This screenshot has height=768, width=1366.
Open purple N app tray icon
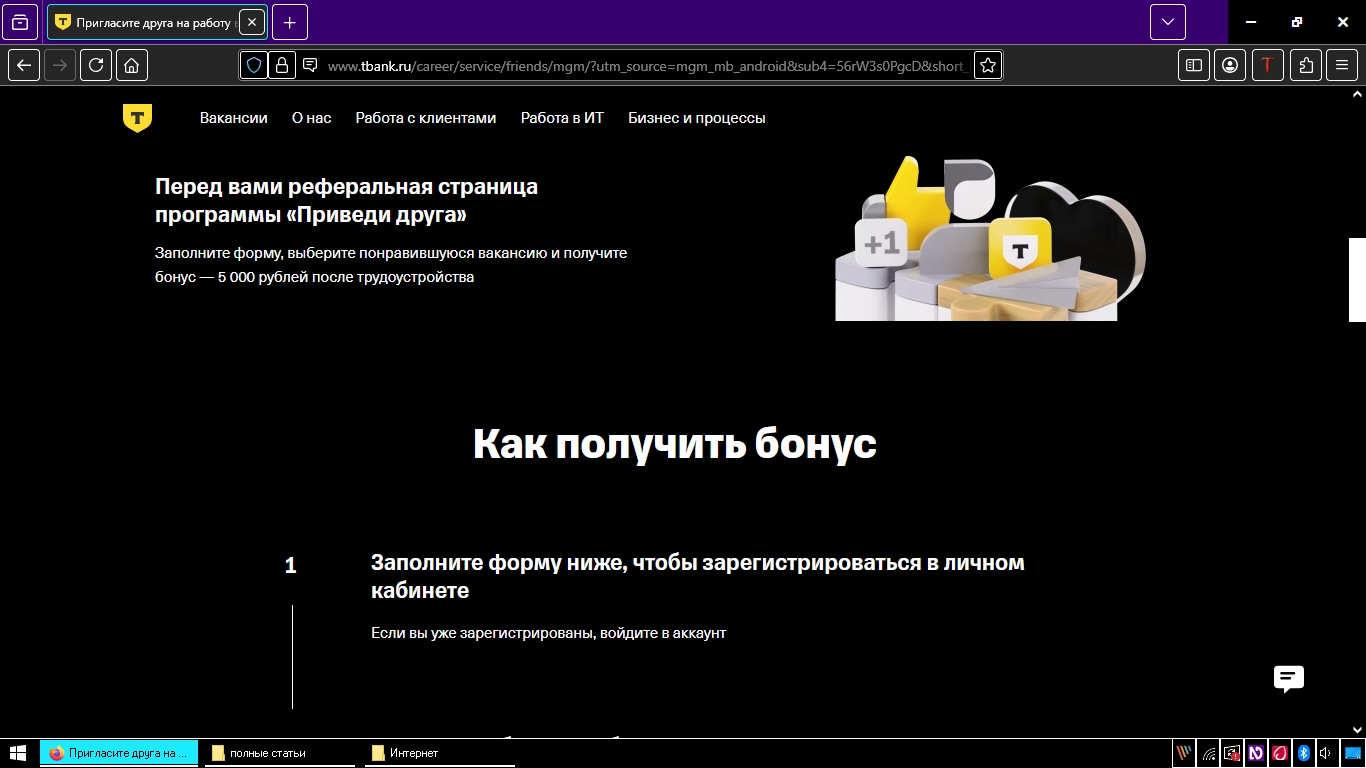point(1256,753)
